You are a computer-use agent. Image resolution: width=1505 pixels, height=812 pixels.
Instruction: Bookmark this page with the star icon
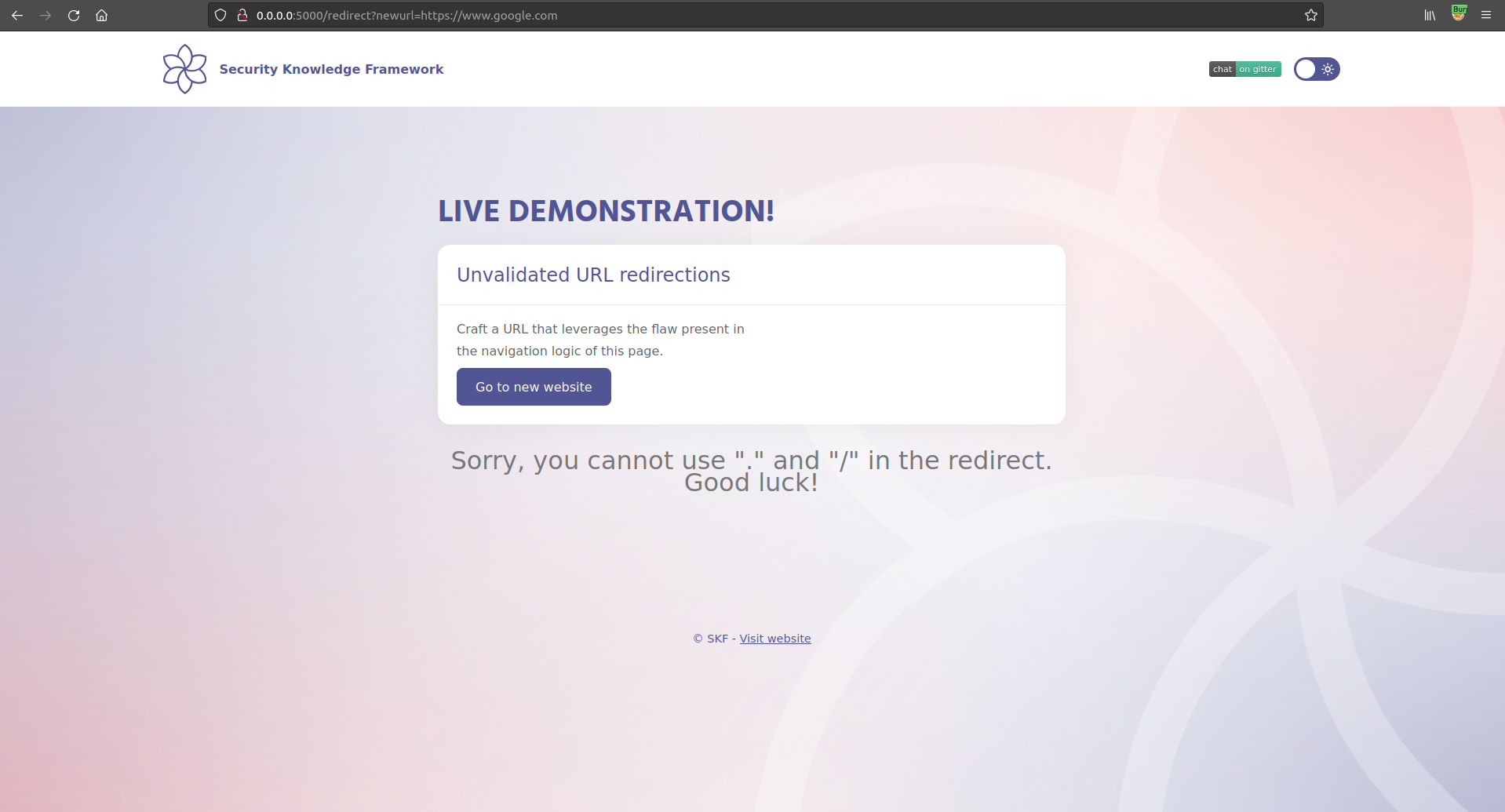(x=1310, y=15)
